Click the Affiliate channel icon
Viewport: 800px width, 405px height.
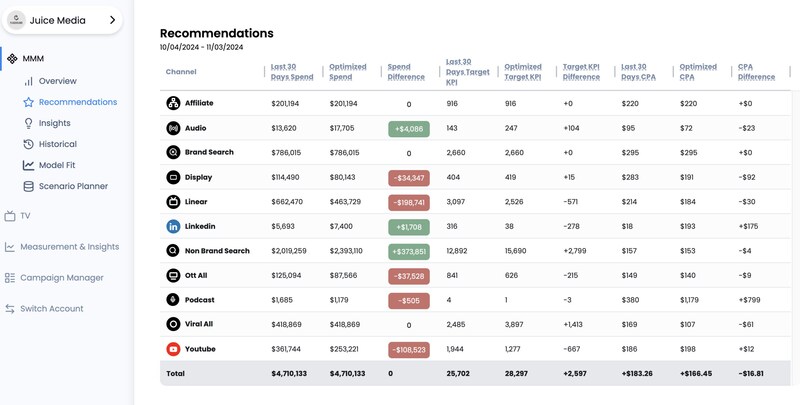[173, 103]
